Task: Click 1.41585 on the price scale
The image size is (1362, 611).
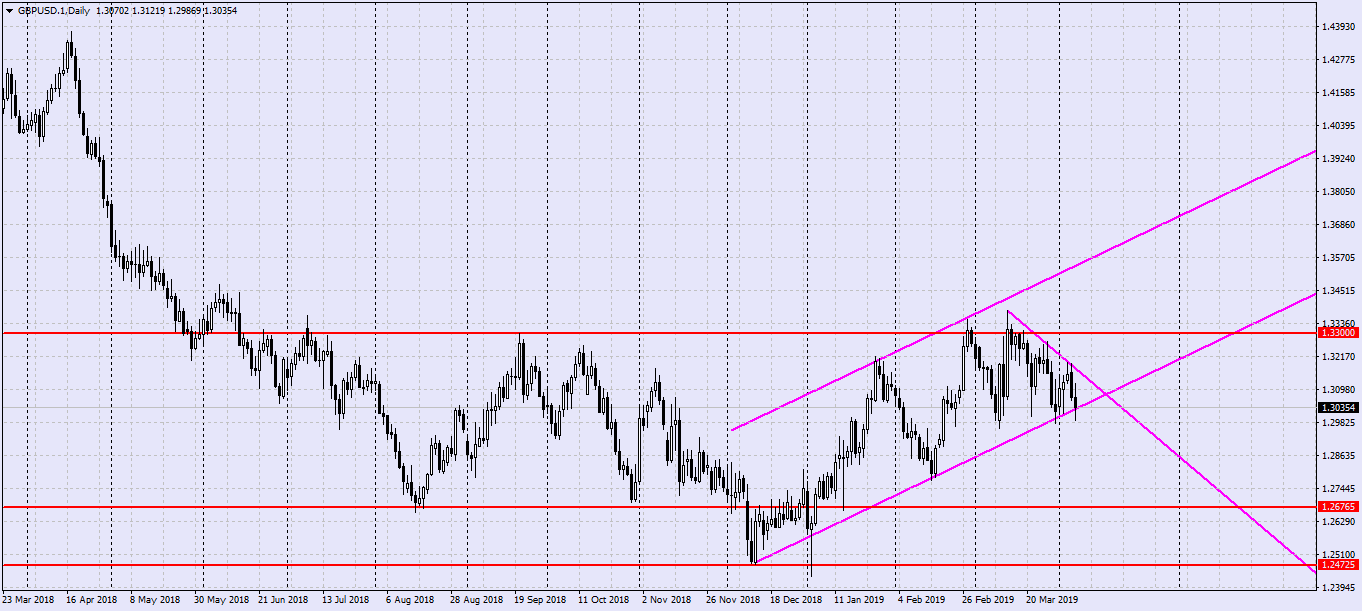Action: point(1338,92)
